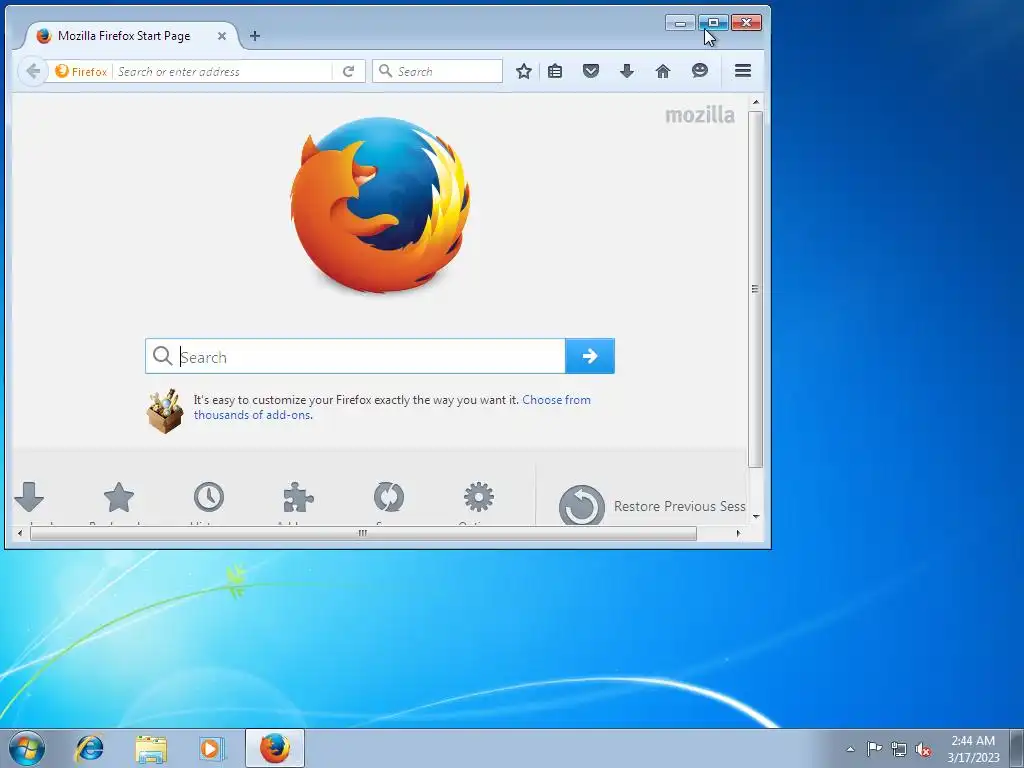Image resolution: width=1024 pixels, height=768 pixels.
Task: Click the horizontal scrollbar thumb
Action: pyautogui.click(x=363, y=534)
